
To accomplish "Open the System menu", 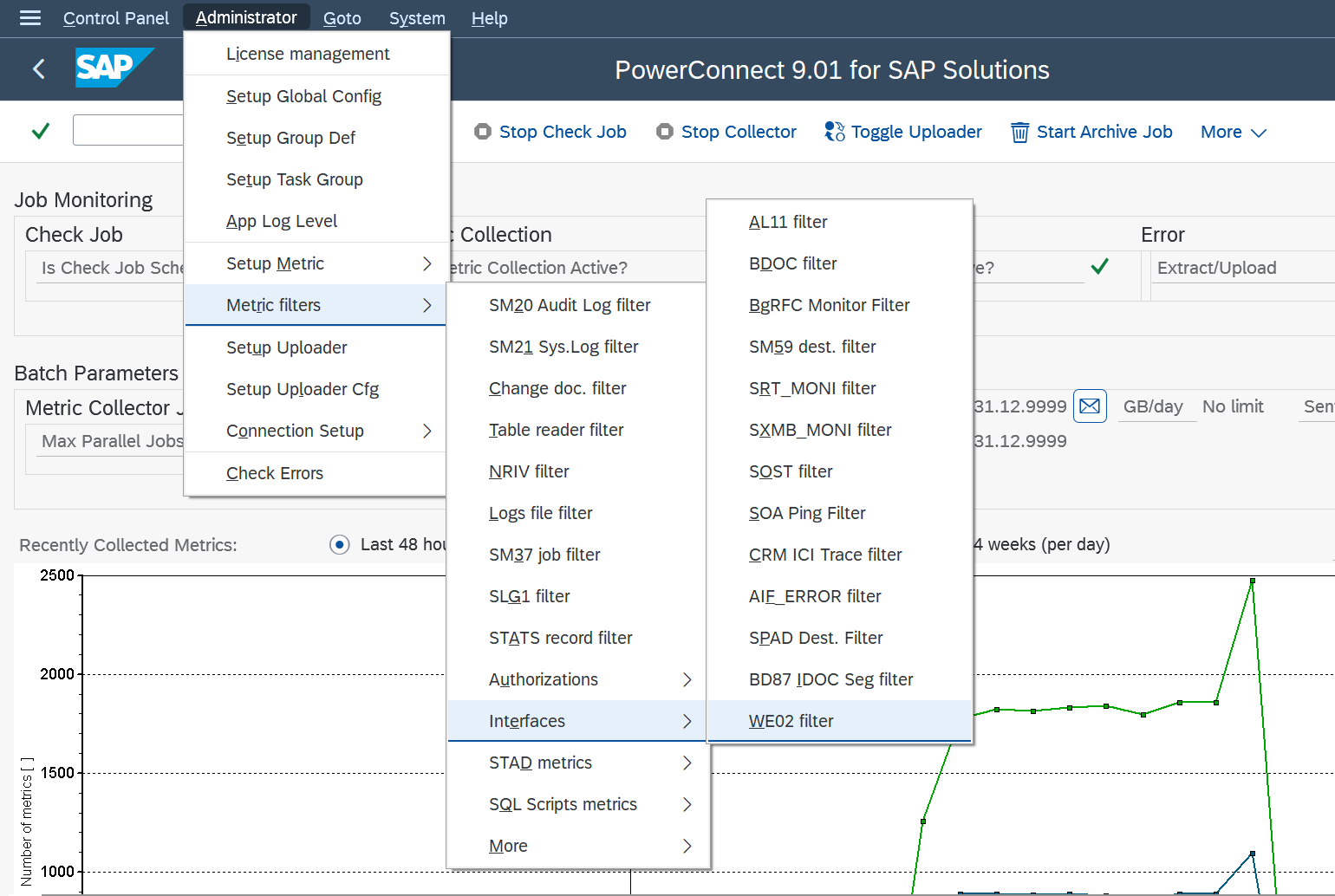I will [417, 18].
